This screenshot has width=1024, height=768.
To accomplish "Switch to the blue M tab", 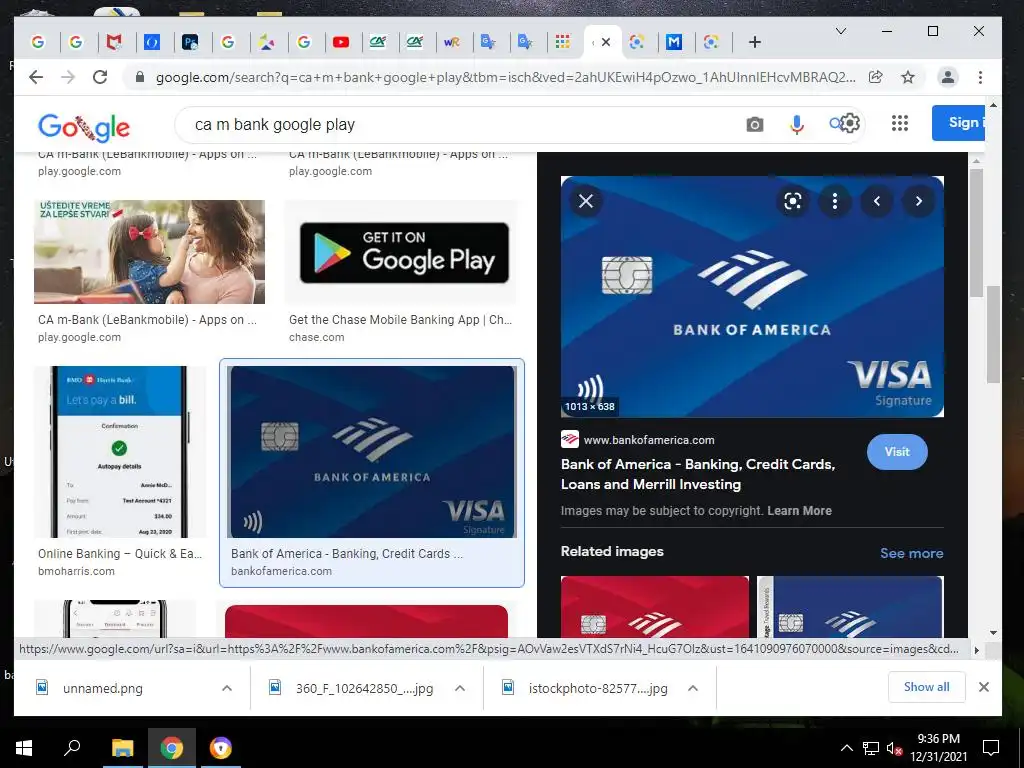I will [674, 42].
